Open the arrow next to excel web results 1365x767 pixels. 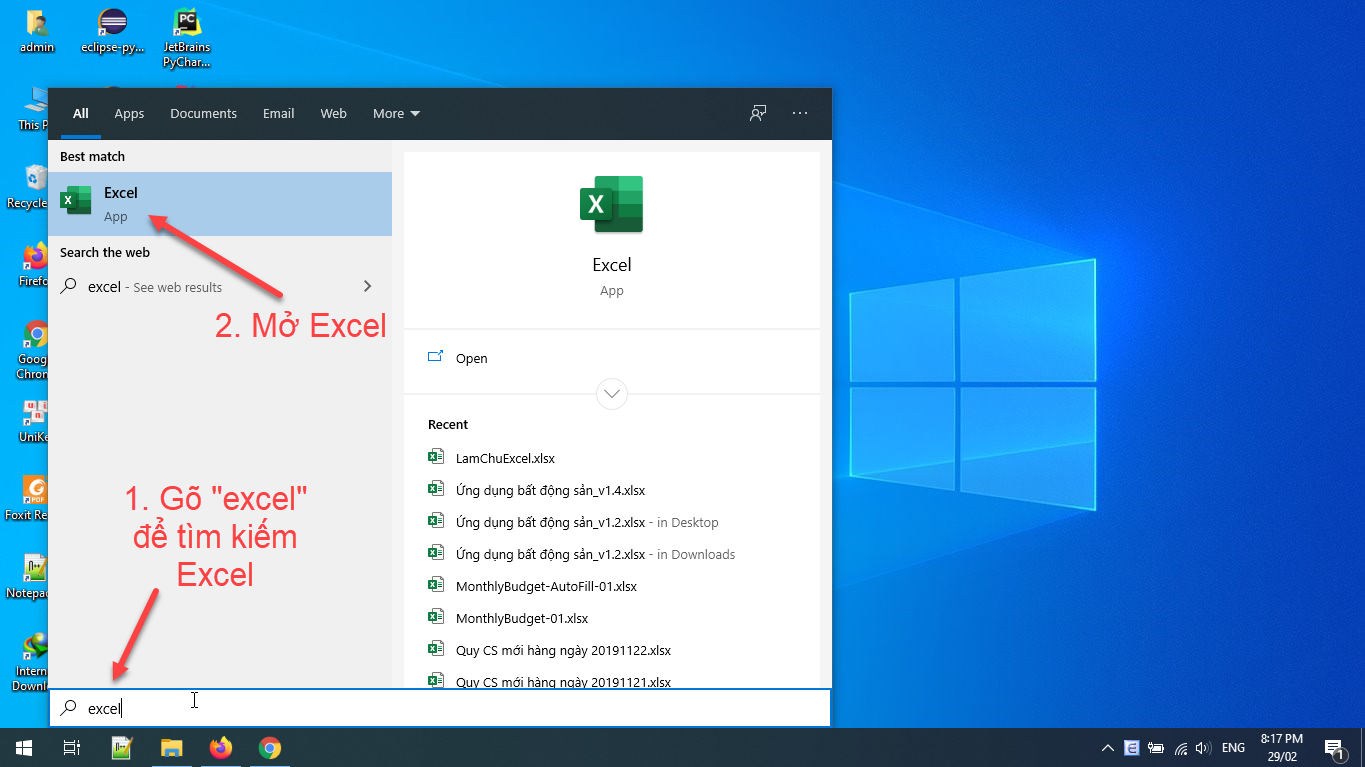(367, 286)
